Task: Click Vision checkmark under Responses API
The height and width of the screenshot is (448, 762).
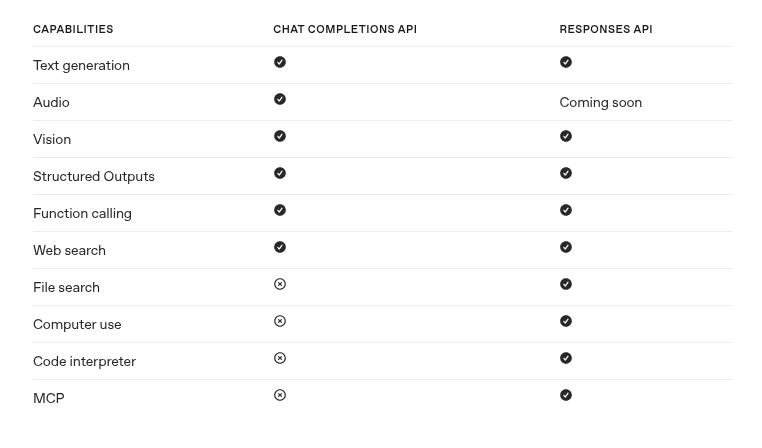Action: [566, 136]
